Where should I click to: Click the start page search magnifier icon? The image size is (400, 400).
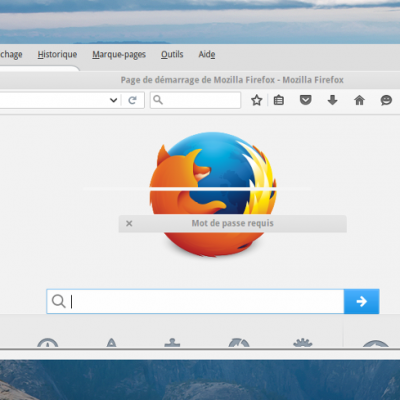click(59, 301)
